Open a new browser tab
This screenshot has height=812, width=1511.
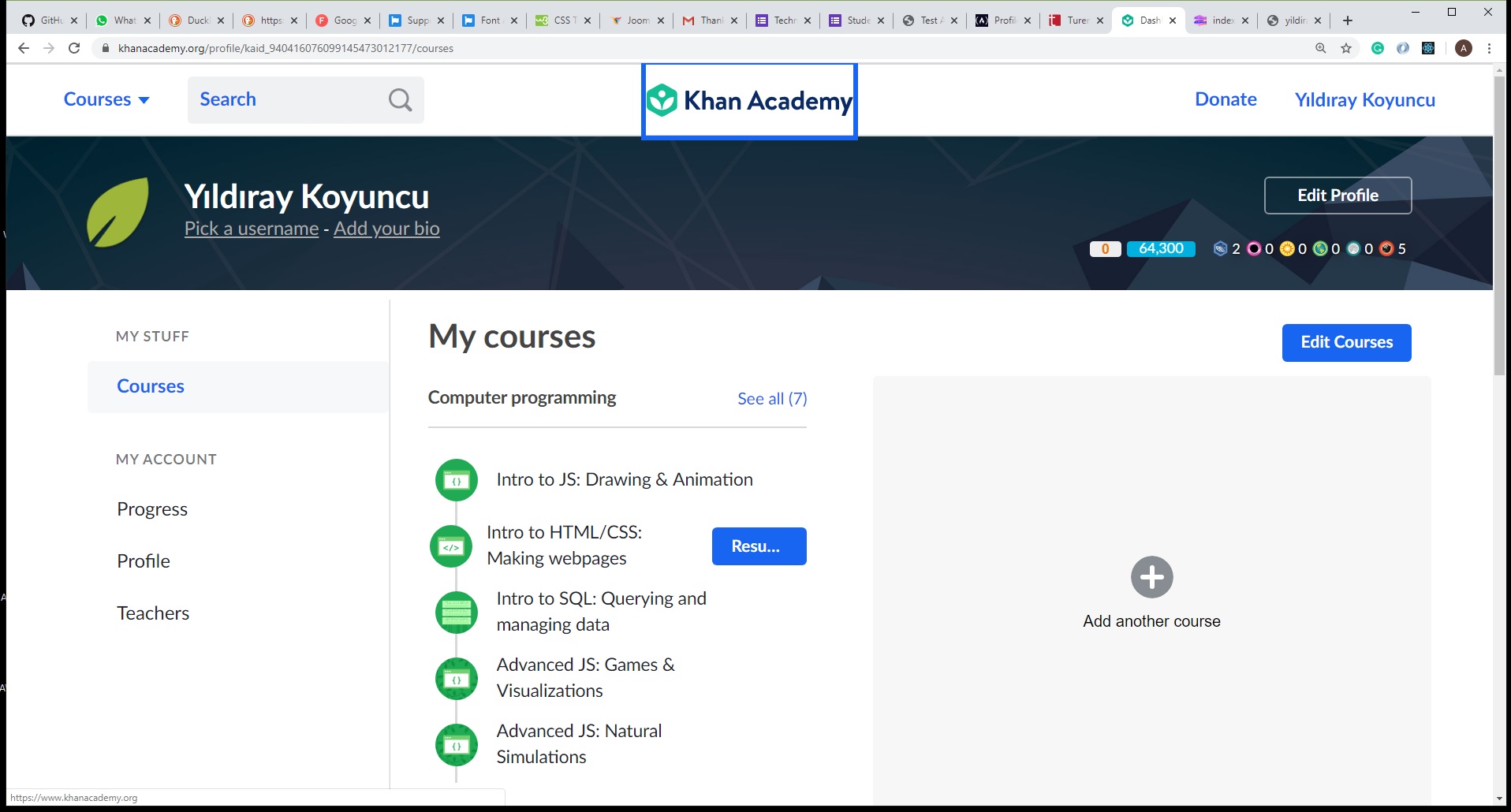1348,20
